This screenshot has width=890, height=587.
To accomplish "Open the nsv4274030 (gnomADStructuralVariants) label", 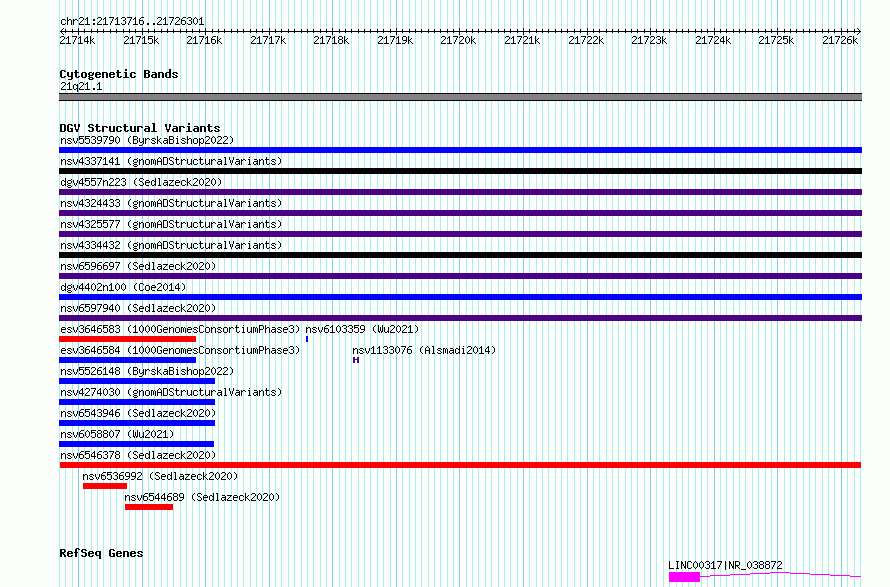I will pos(171,392).
